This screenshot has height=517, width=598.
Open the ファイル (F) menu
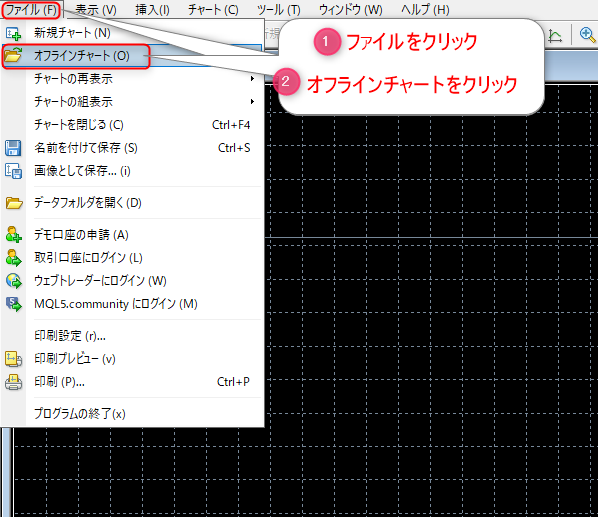(31, 10)
